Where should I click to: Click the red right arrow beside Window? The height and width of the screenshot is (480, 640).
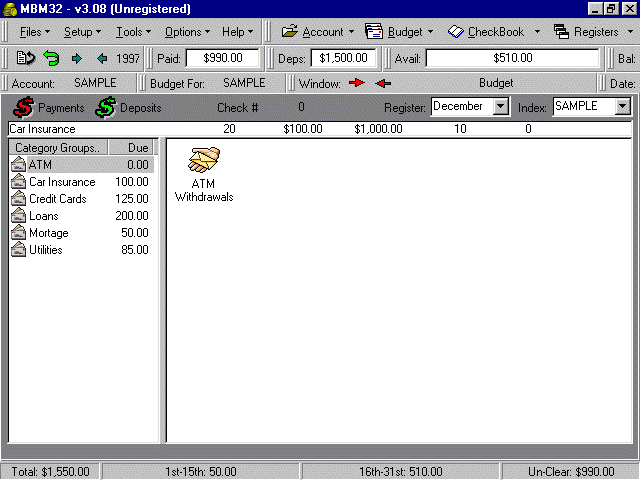coord(357,83)
